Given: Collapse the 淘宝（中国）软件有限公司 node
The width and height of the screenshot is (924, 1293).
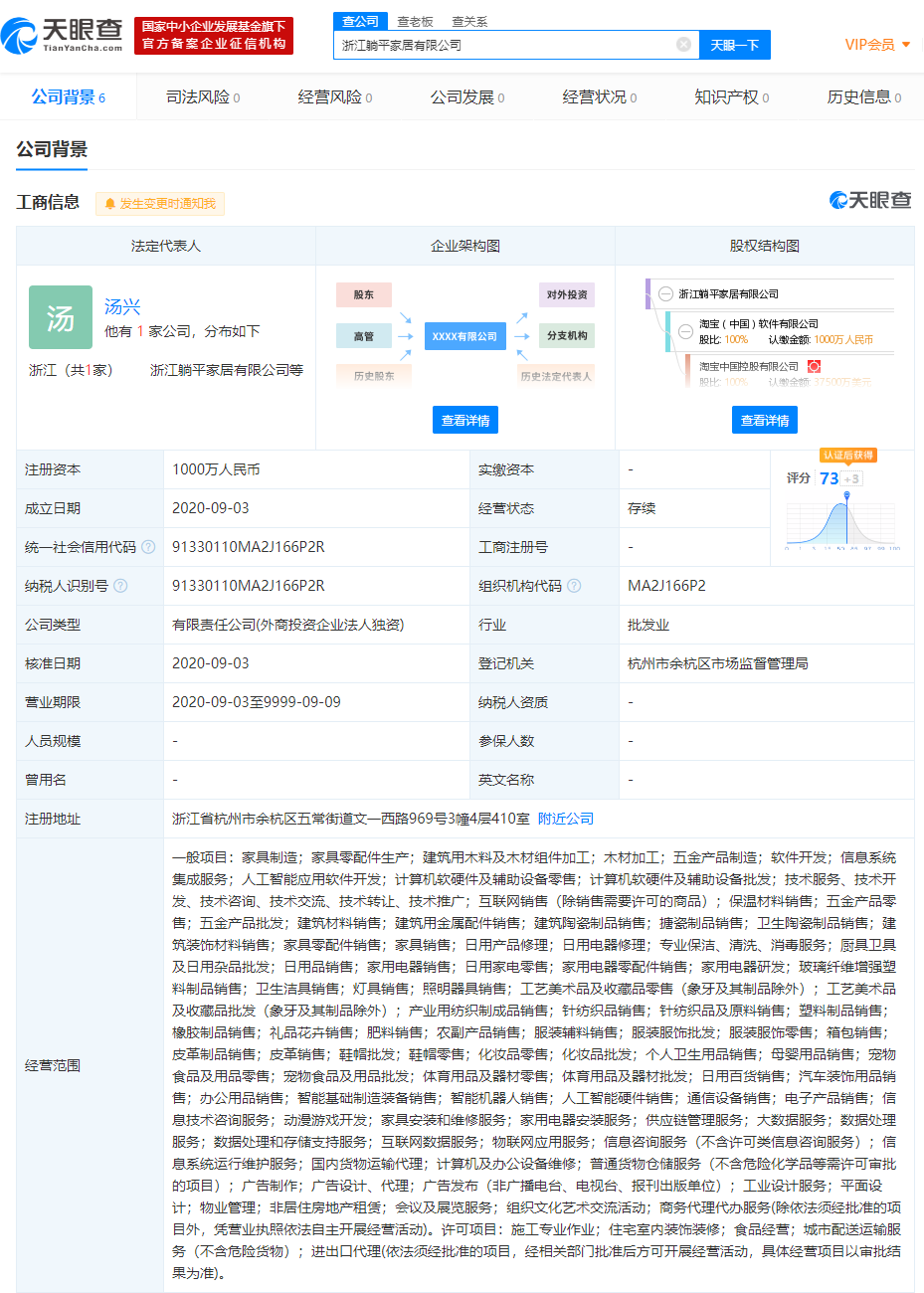Looking at the screenshot, I should (x=685, y=331).
